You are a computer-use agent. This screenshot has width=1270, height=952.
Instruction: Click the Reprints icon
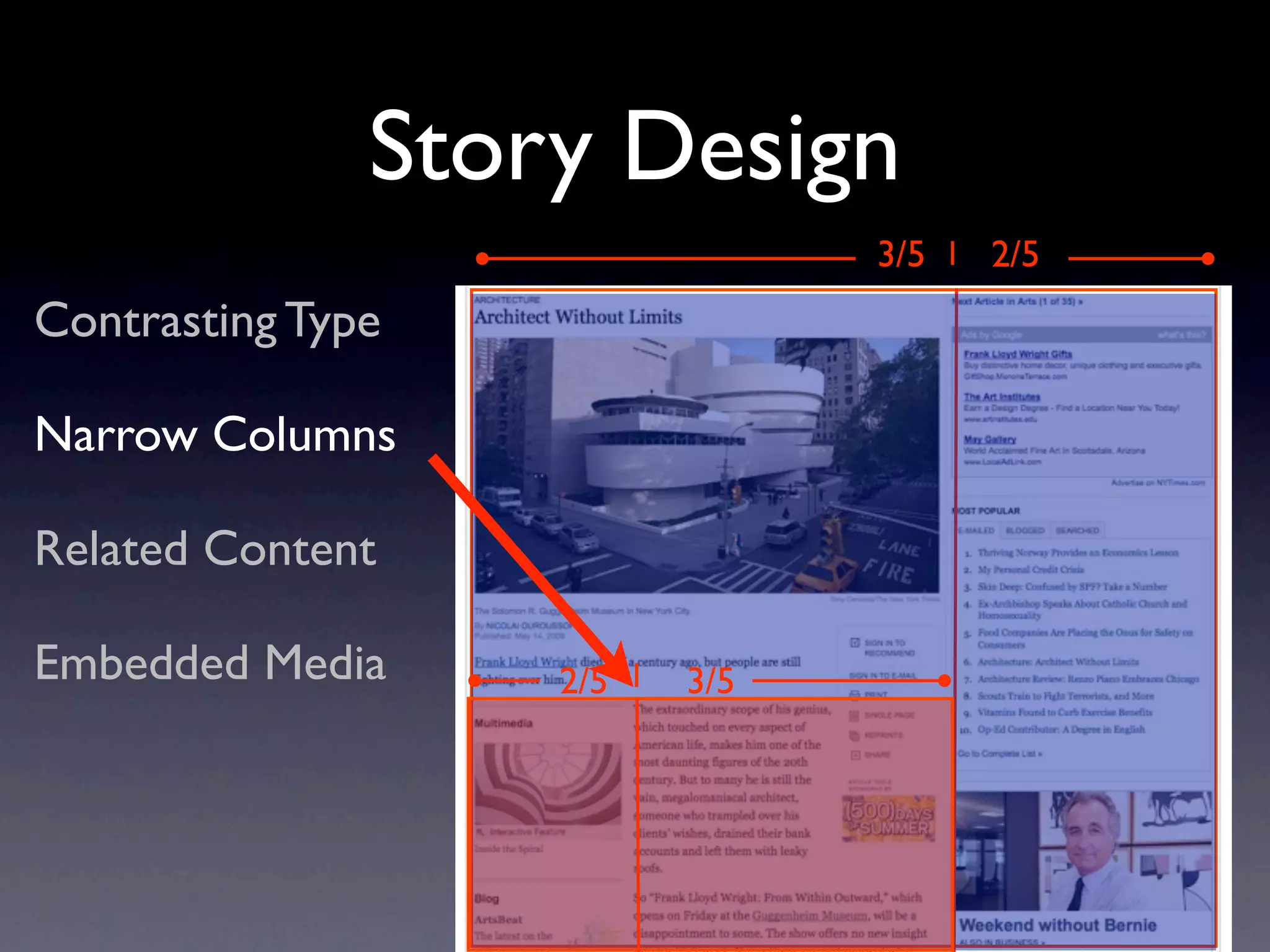click(855, 736)
